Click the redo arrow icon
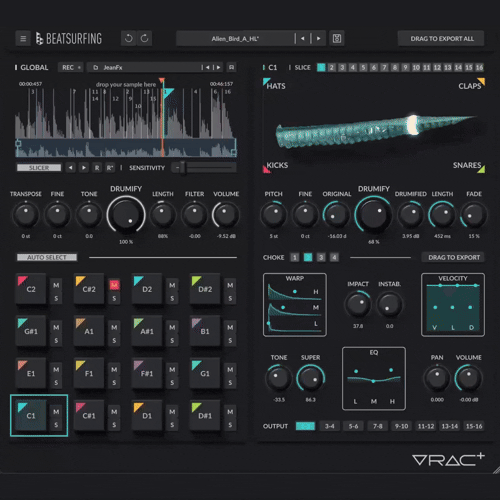Image resolution: width=500 pixels, height=500 pixels. (x=144, y=39)
